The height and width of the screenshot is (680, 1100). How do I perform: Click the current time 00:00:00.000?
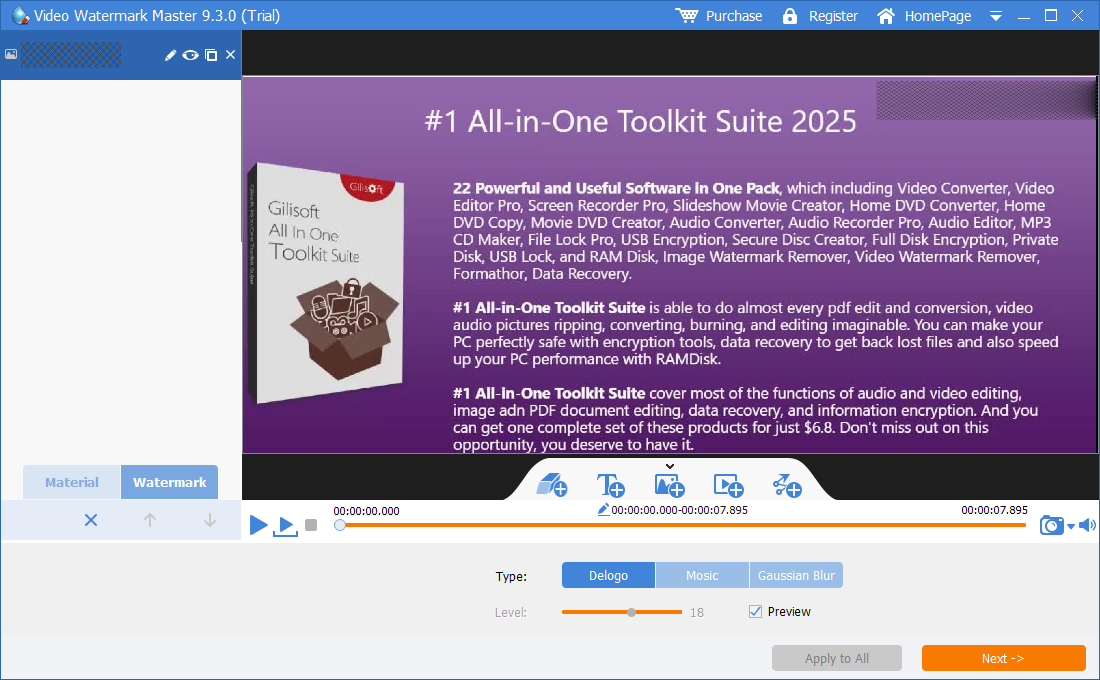(366, 511)
